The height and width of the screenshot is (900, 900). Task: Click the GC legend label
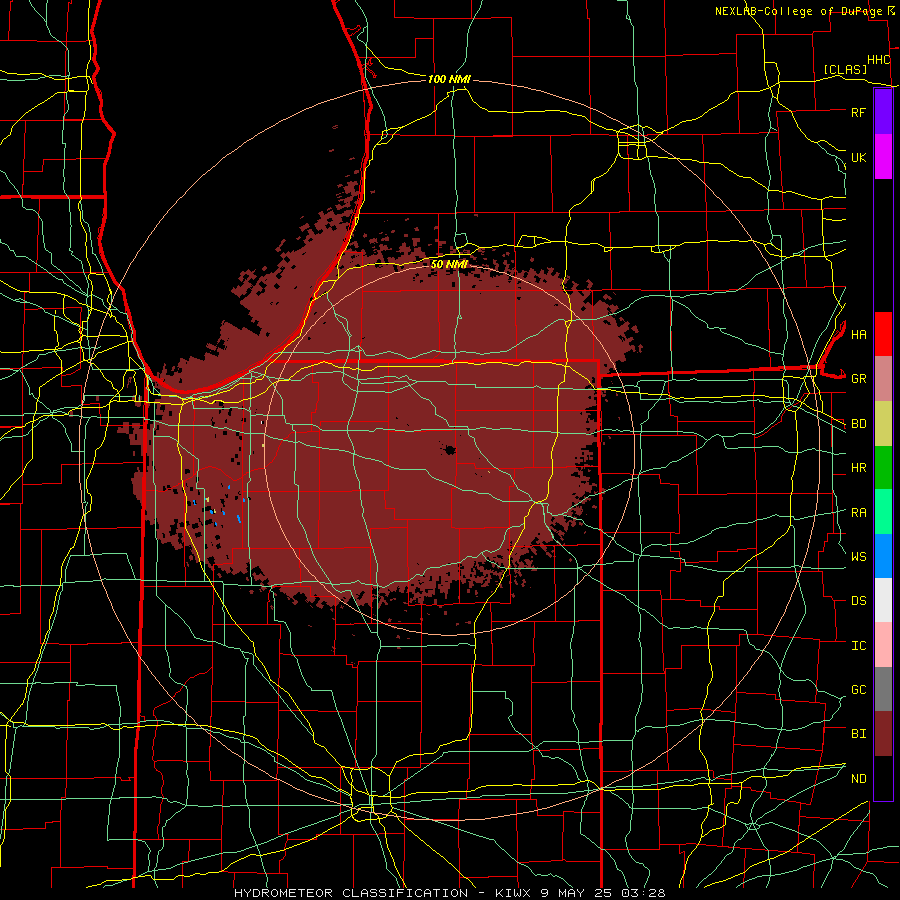[x=858, y=690]
